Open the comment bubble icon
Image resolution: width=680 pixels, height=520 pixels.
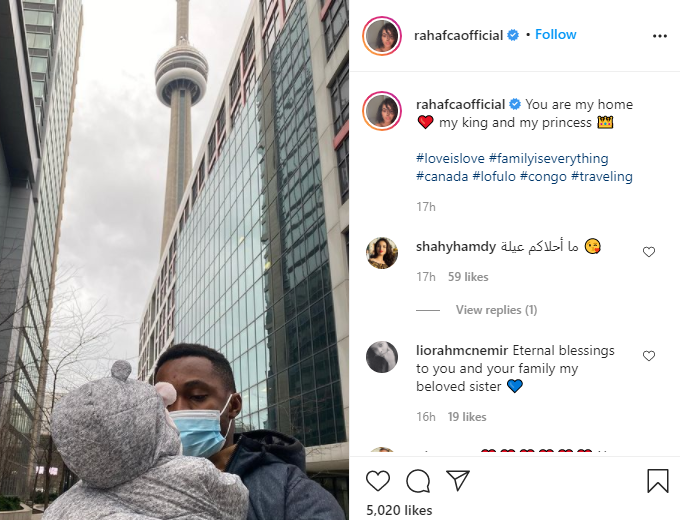(418, 481)
